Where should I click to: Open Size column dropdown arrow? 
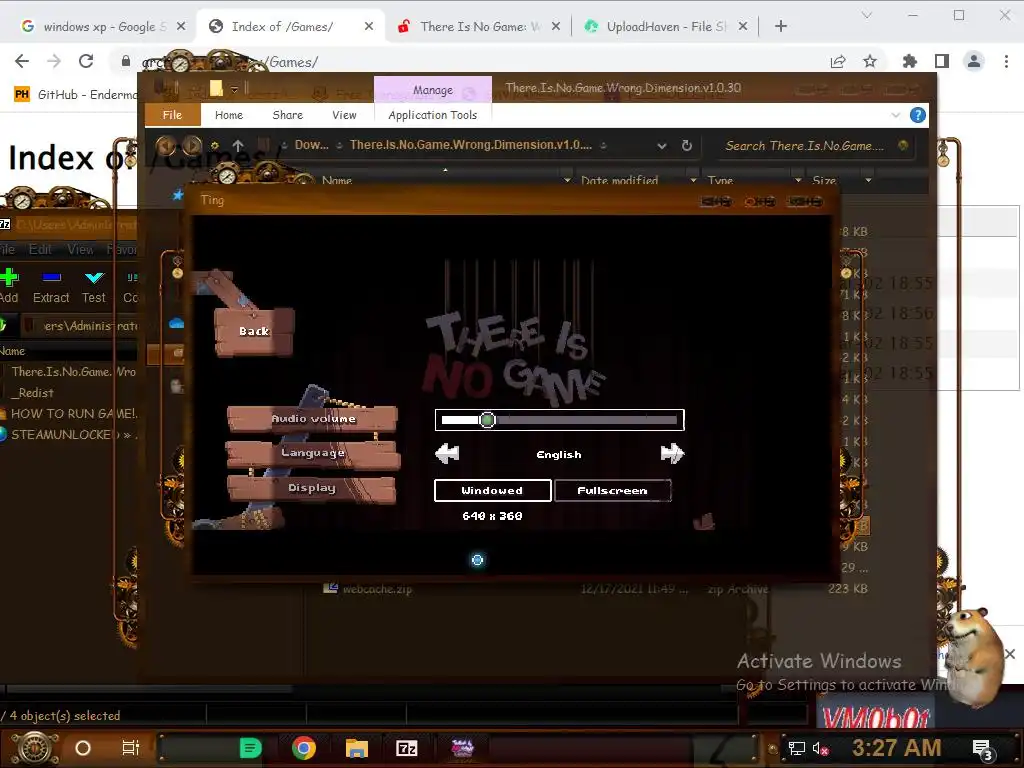868,180
